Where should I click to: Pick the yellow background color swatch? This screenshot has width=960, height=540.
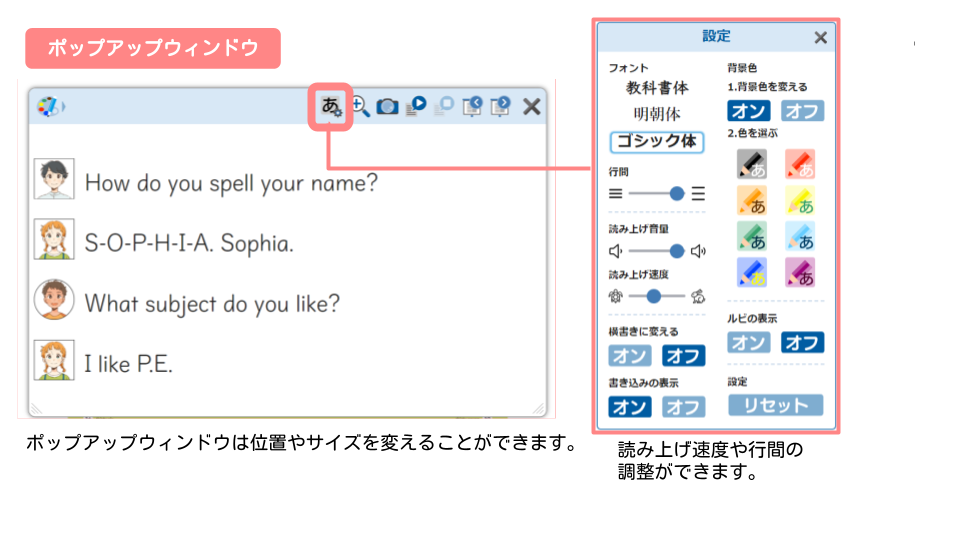[801, 201]
